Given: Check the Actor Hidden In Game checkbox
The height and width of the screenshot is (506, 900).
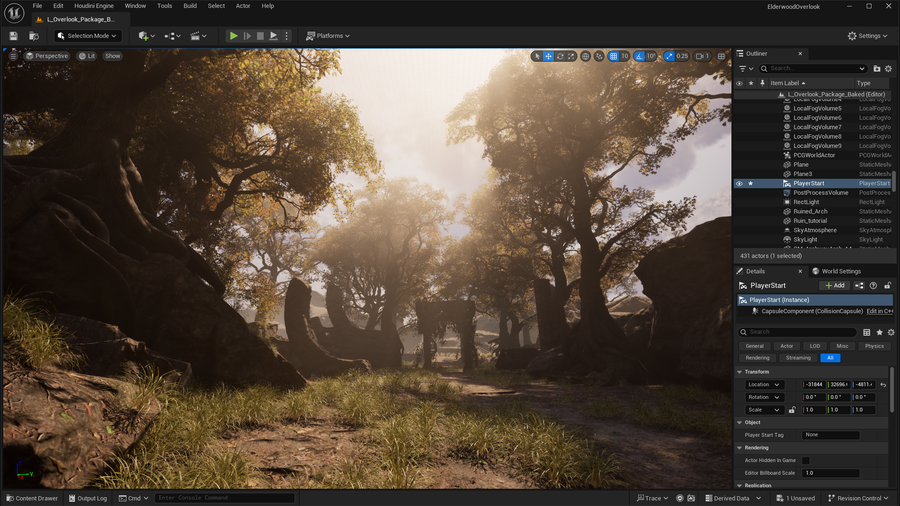Looking at the screenshot, I should click(806, 460).
